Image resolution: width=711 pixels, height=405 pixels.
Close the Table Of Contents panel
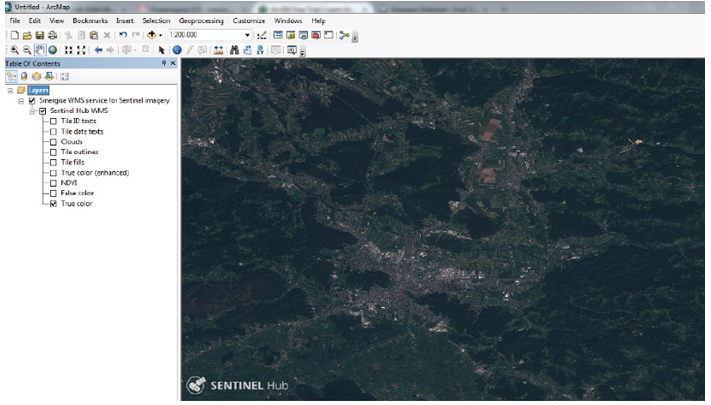[x=172, y=63]
